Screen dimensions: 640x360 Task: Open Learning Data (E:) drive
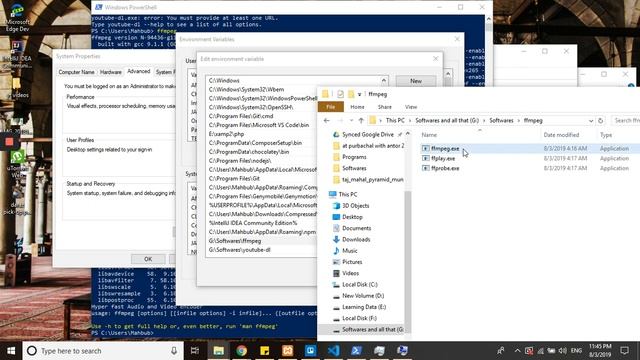point(364,307)
